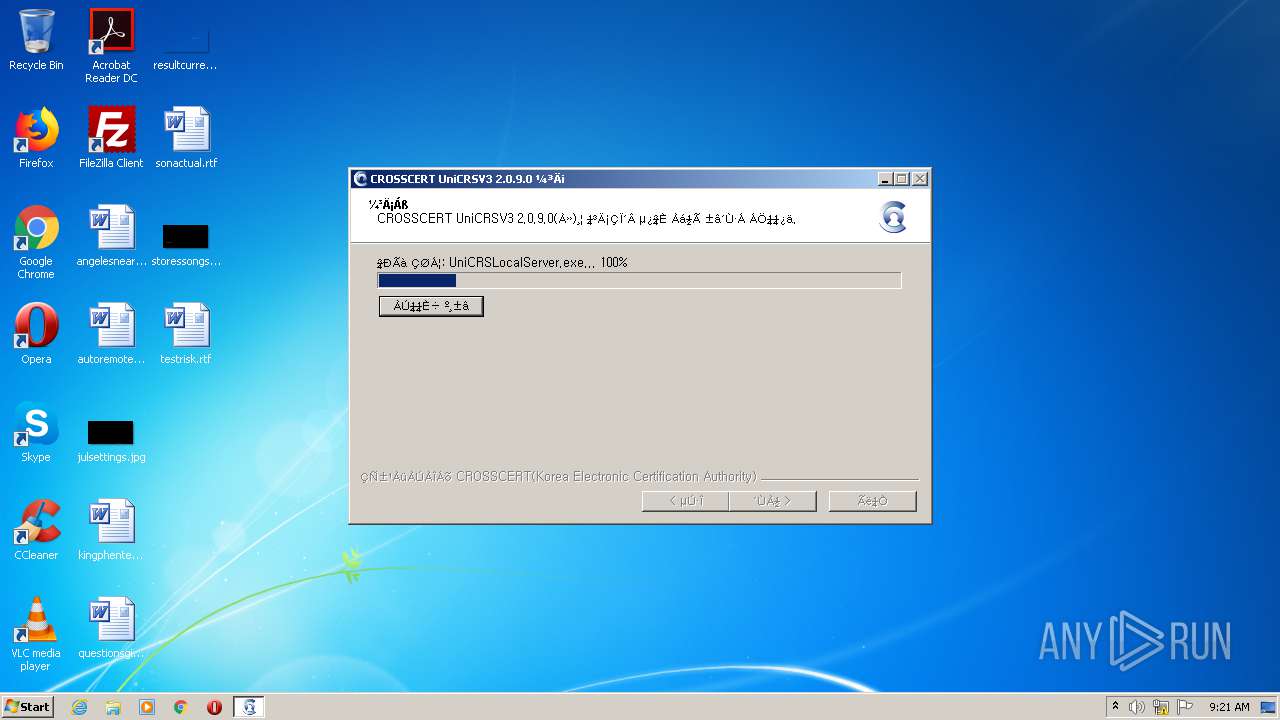This screenshot has width=1280, height=720.
Task: Open Windows Explorer from the taskbar
Action: coord(113,707)
